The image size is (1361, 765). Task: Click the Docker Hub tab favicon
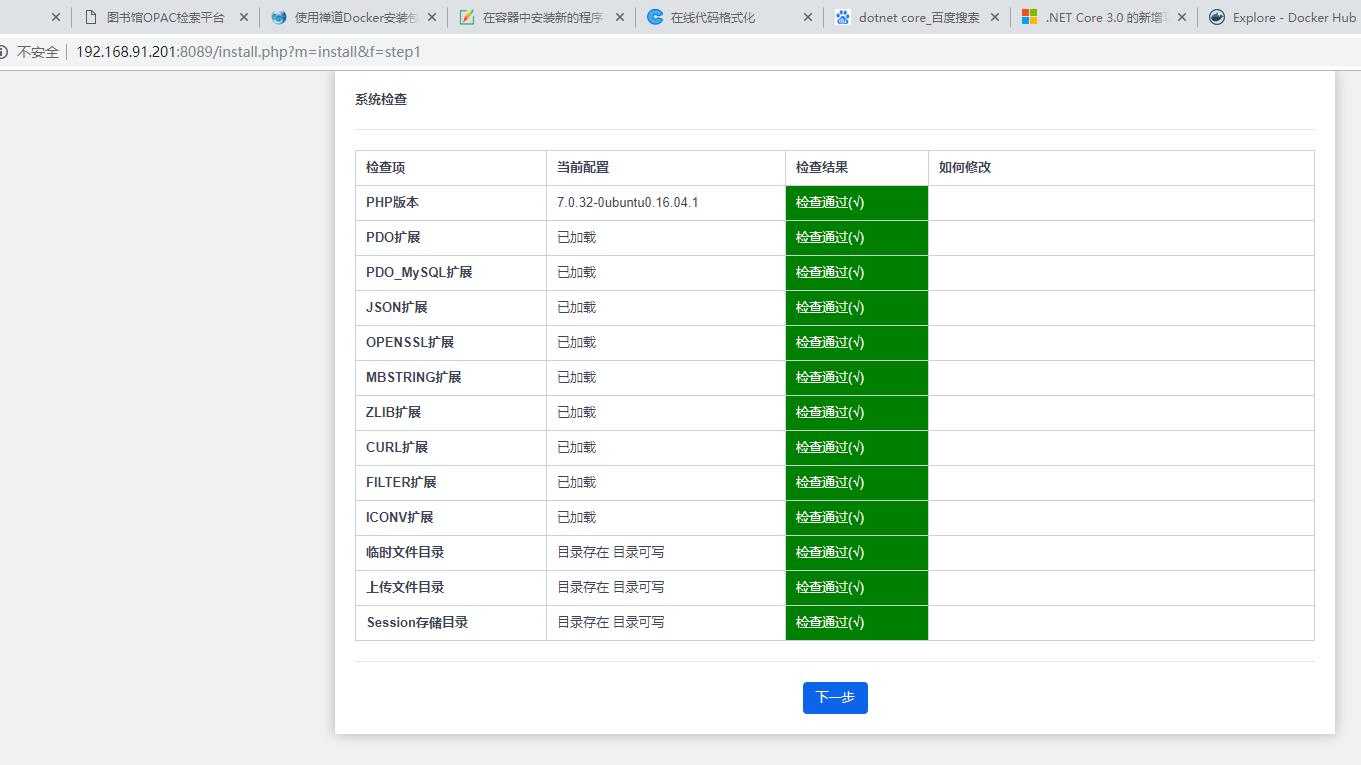(x=1217, y=17)
